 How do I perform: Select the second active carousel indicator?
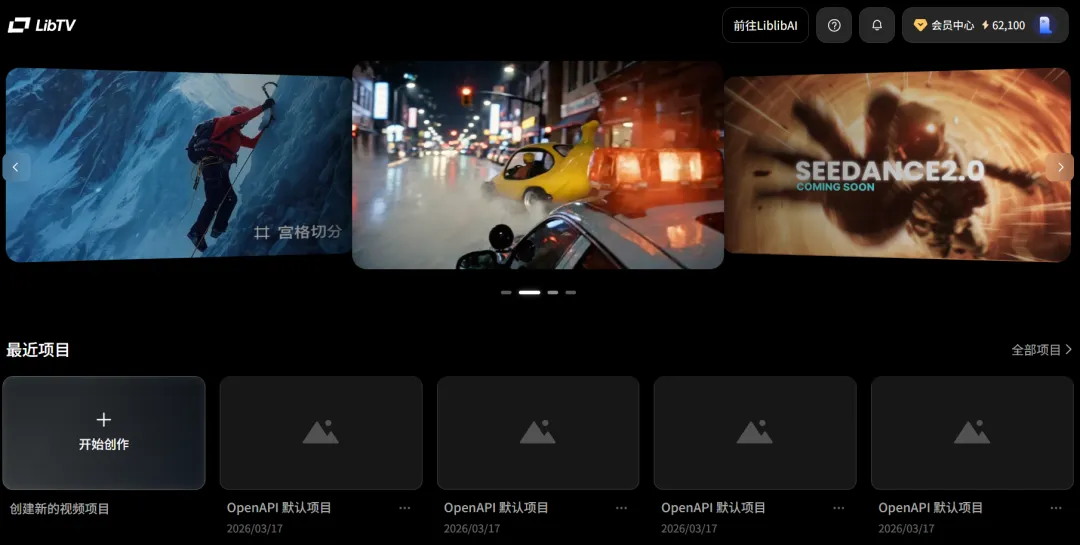click(x=530, y=292)
